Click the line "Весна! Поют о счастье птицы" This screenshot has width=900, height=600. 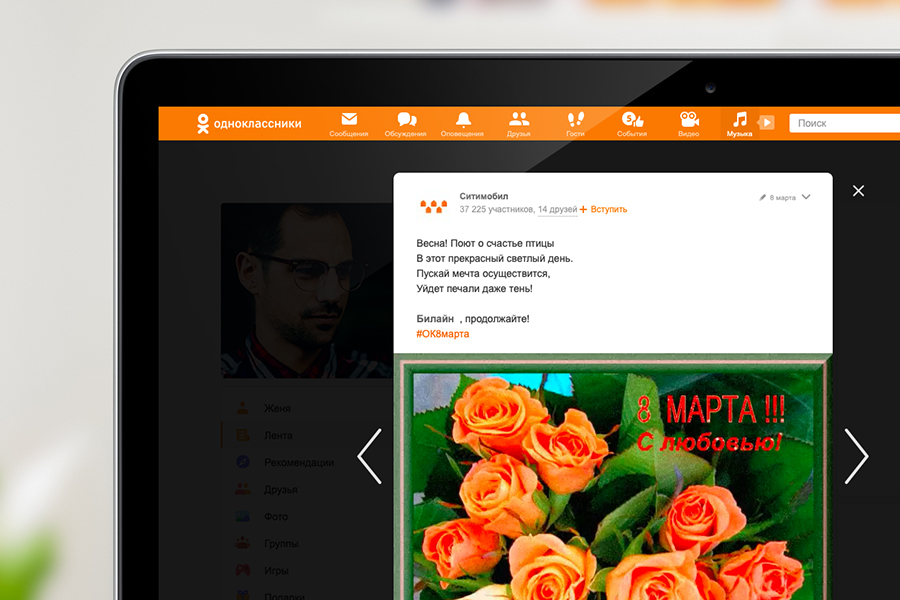485,243
